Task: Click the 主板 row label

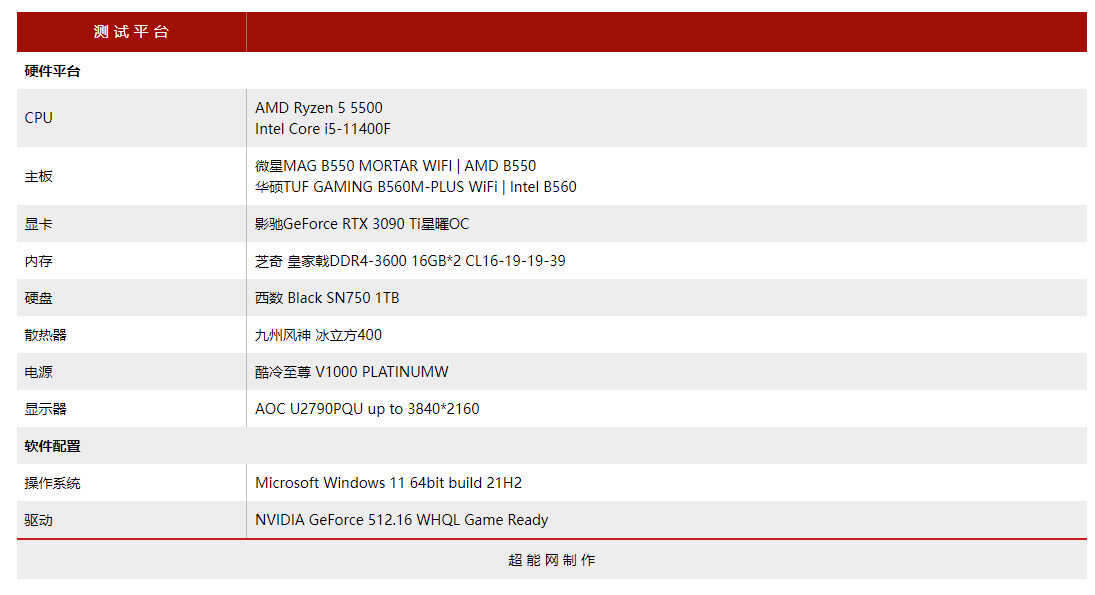Action: coord(38,176)
